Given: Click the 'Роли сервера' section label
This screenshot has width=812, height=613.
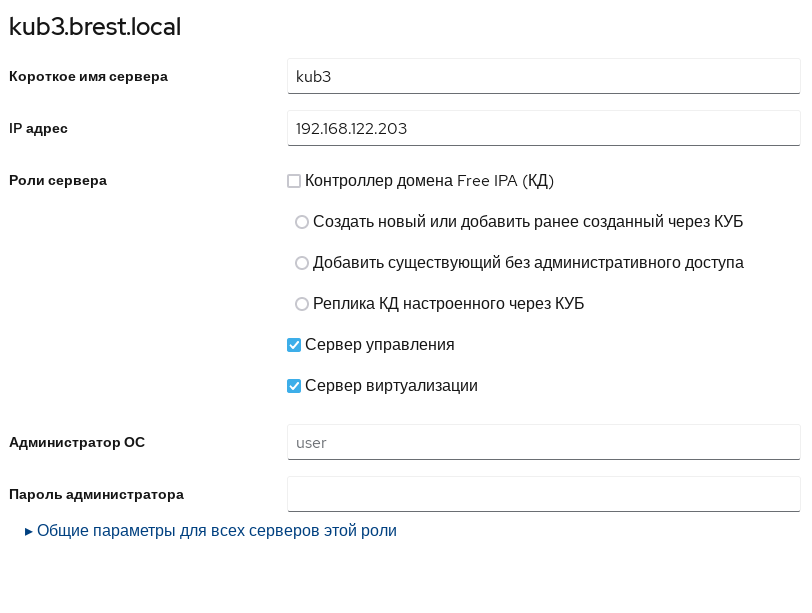Looking at the screenshot, I should (57, 181).
